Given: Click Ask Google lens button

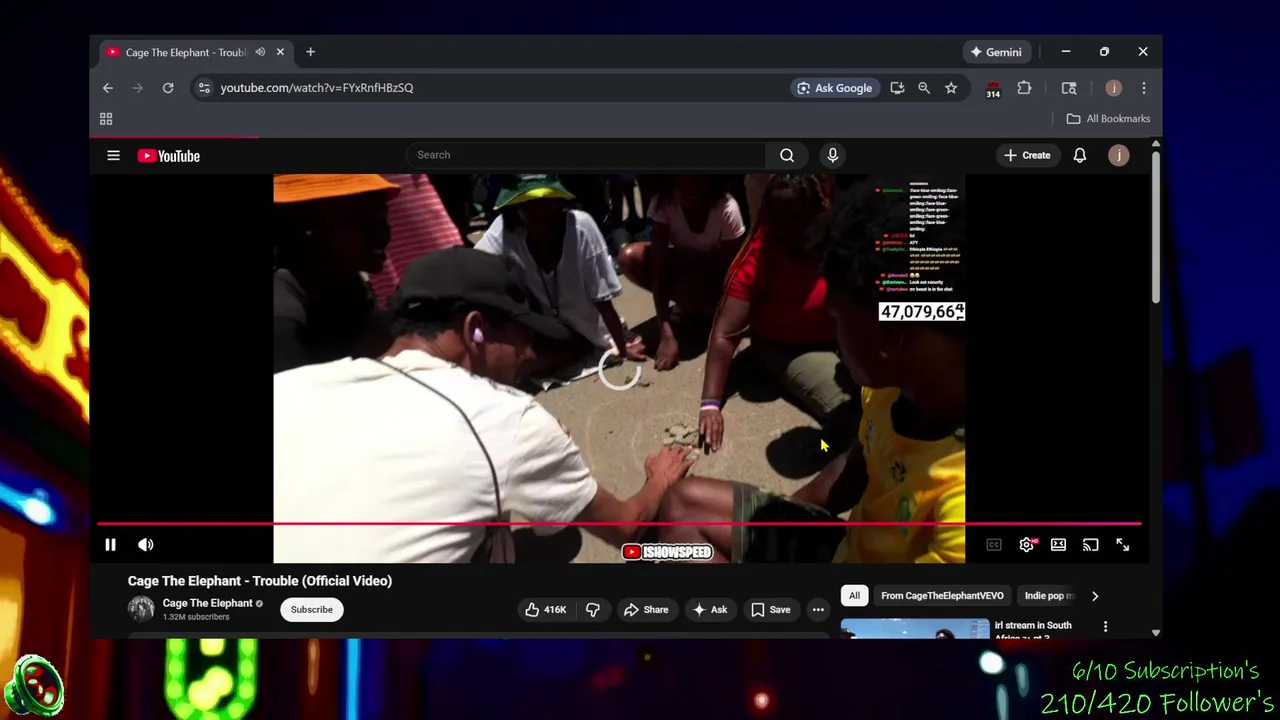Looking at the screenshot, I should 834,88.
